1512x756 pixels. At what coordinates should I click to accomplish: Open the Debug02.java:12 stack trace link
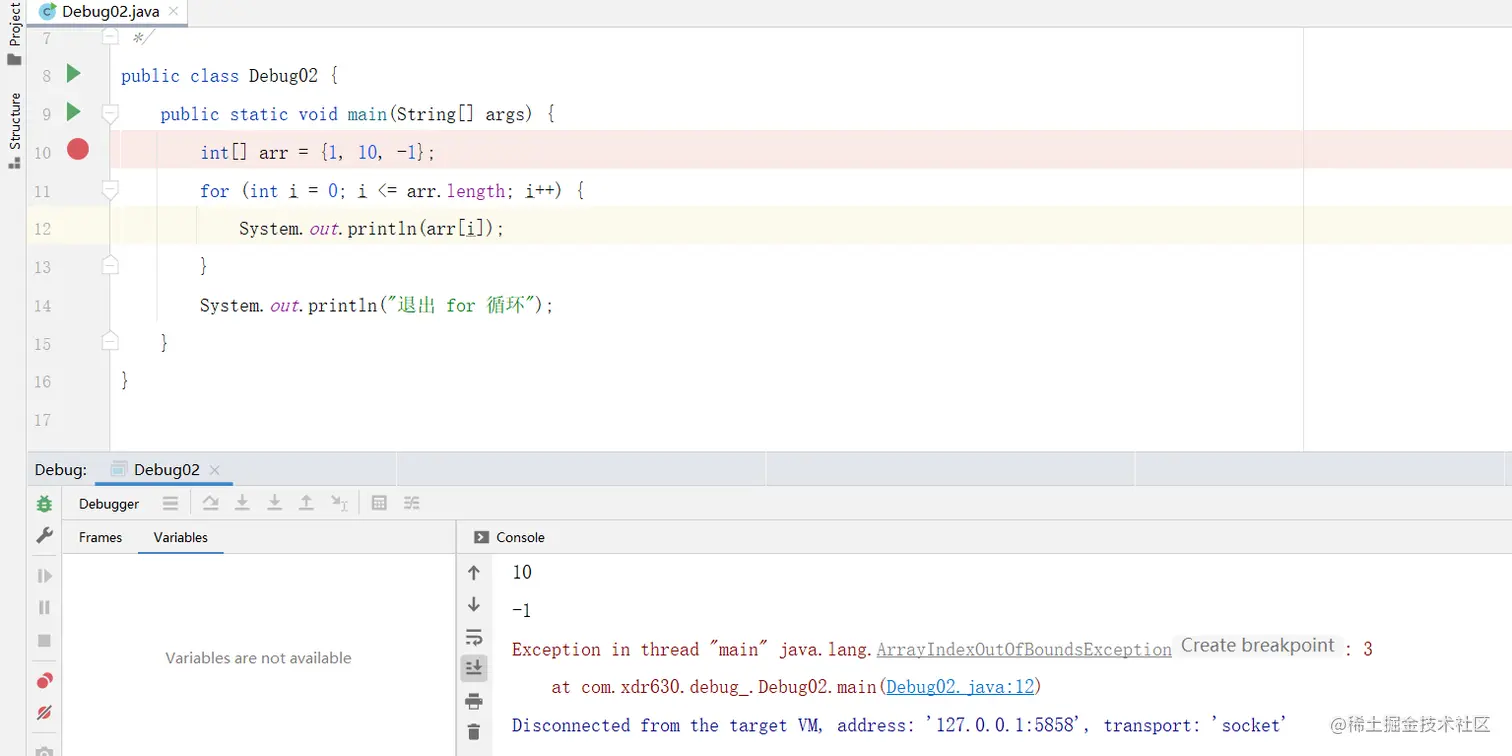click(960, 687)
